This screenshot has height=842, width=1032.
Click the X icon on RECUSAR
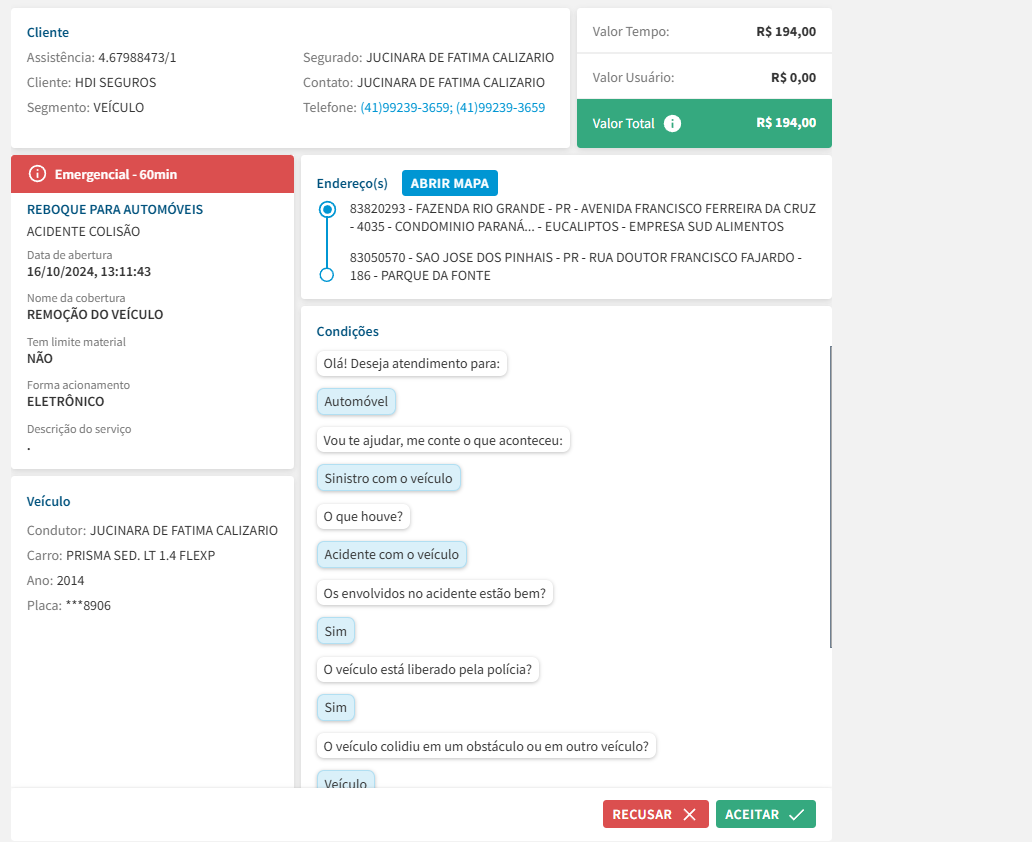pos(689,815)
